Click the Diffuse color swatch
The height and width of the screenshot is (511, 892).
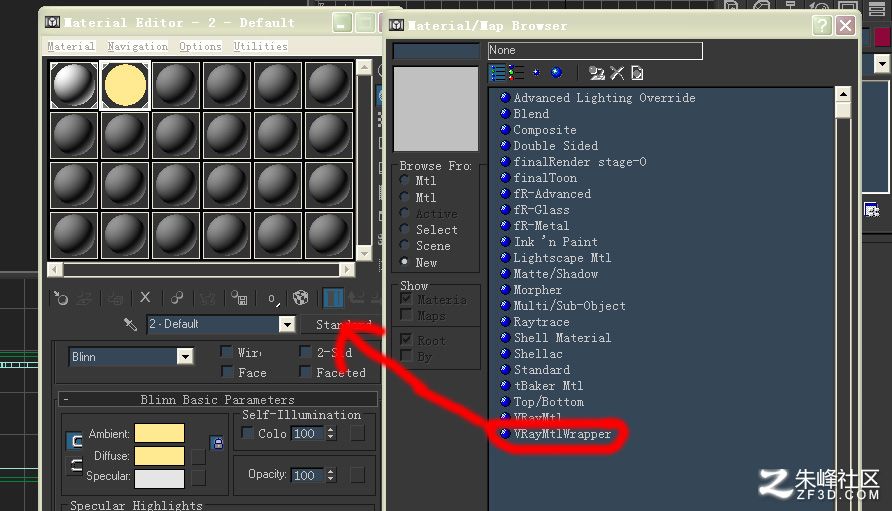pos(159,456)
